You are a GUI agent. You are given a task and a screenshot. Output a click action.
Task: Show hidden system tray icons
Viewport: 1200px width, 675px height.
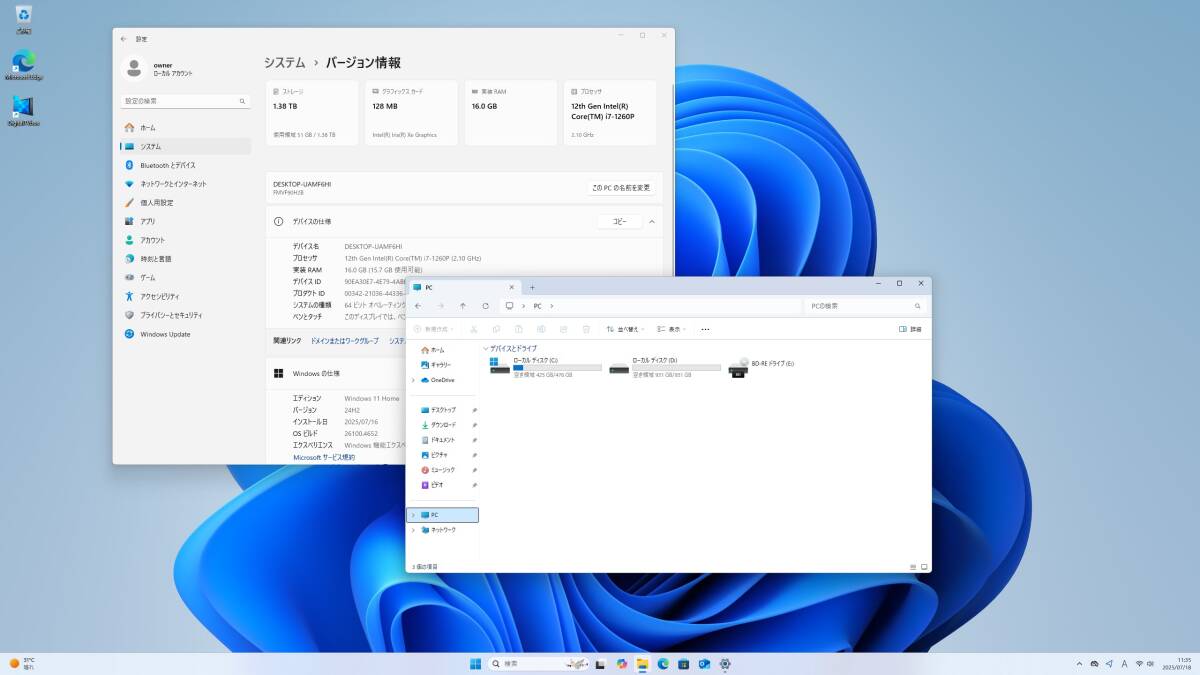[x=1079, y=664]
